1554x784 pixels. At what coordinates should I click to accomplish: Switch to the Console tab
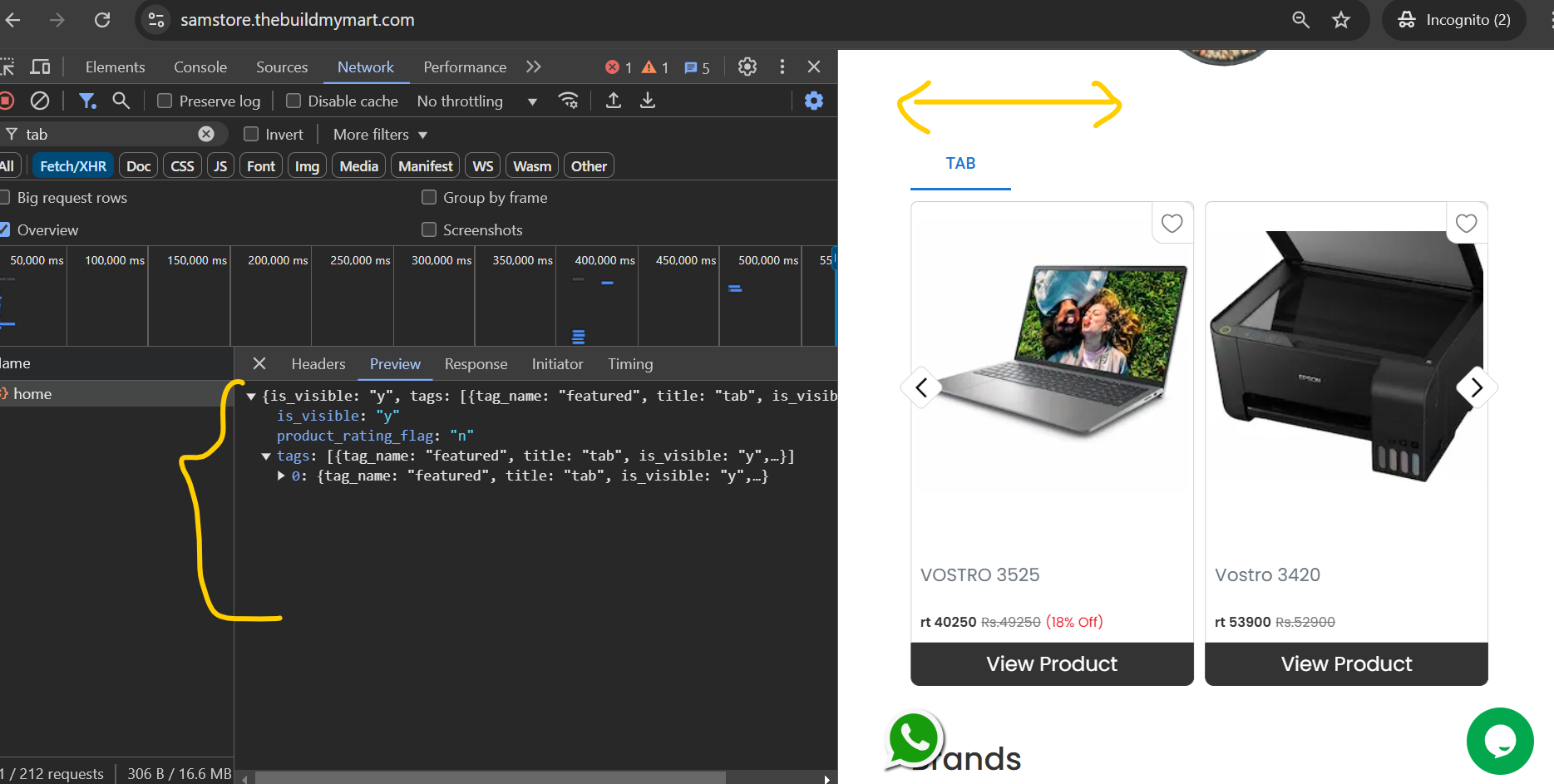pos(200,67)
